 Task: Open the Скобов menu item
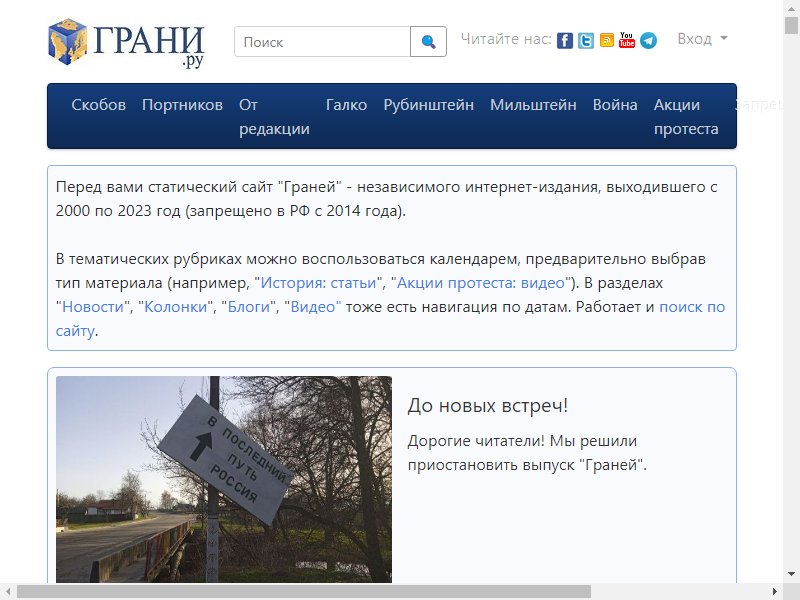point(98,105)
